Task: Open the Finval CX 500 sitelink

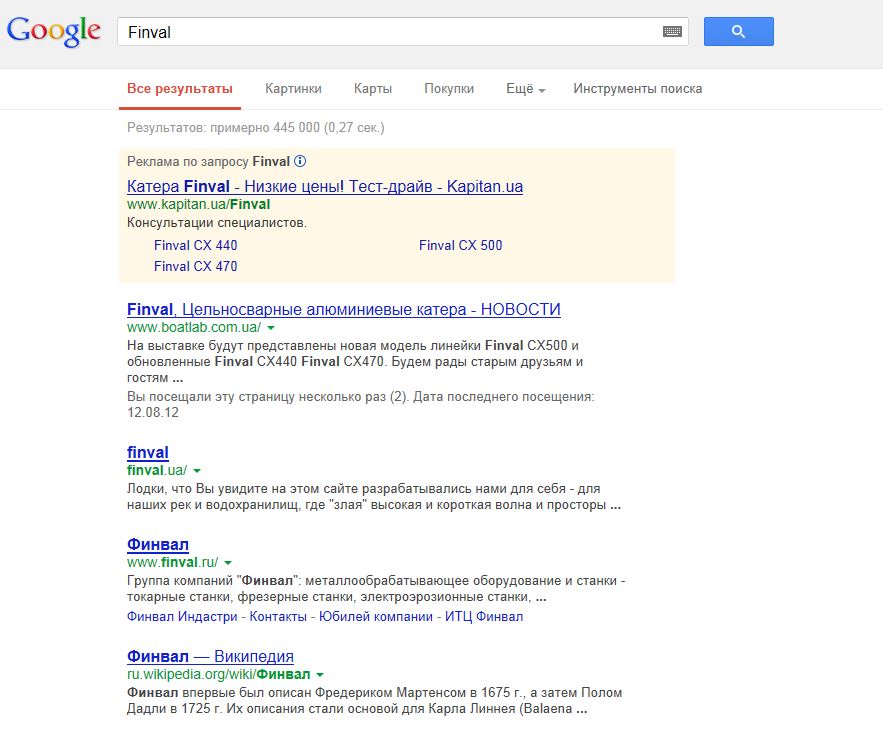Action: tap(460, 245)
